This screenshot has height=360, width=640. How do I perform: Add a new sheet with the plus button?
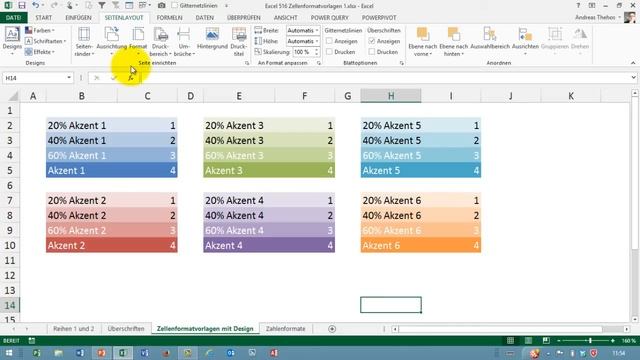(x=332, y=329)
